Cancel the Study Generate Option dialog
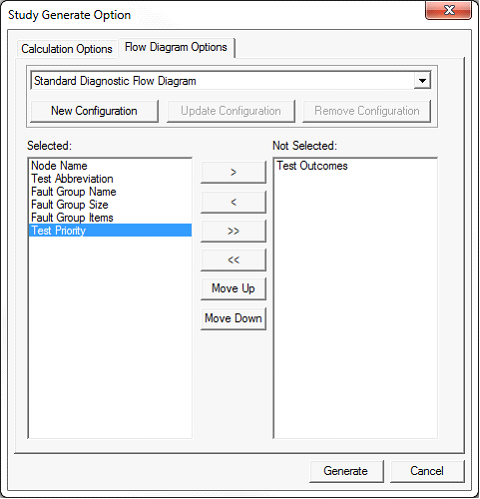480x499 pixels. point(427,471)
